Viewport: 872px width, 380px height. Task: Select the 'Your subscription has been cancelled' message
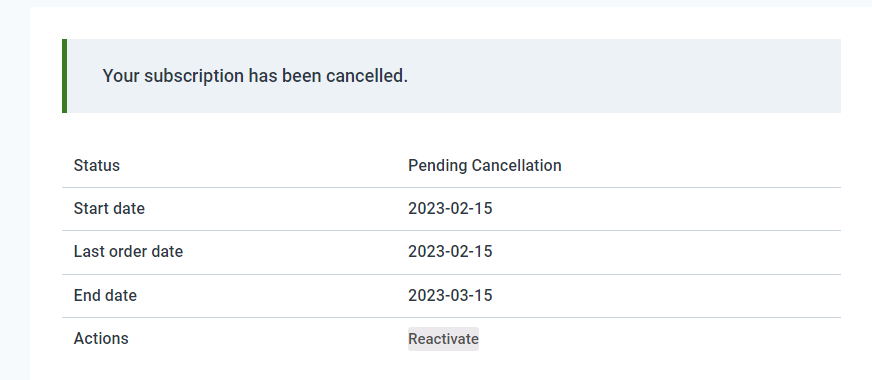click(255, 76)
